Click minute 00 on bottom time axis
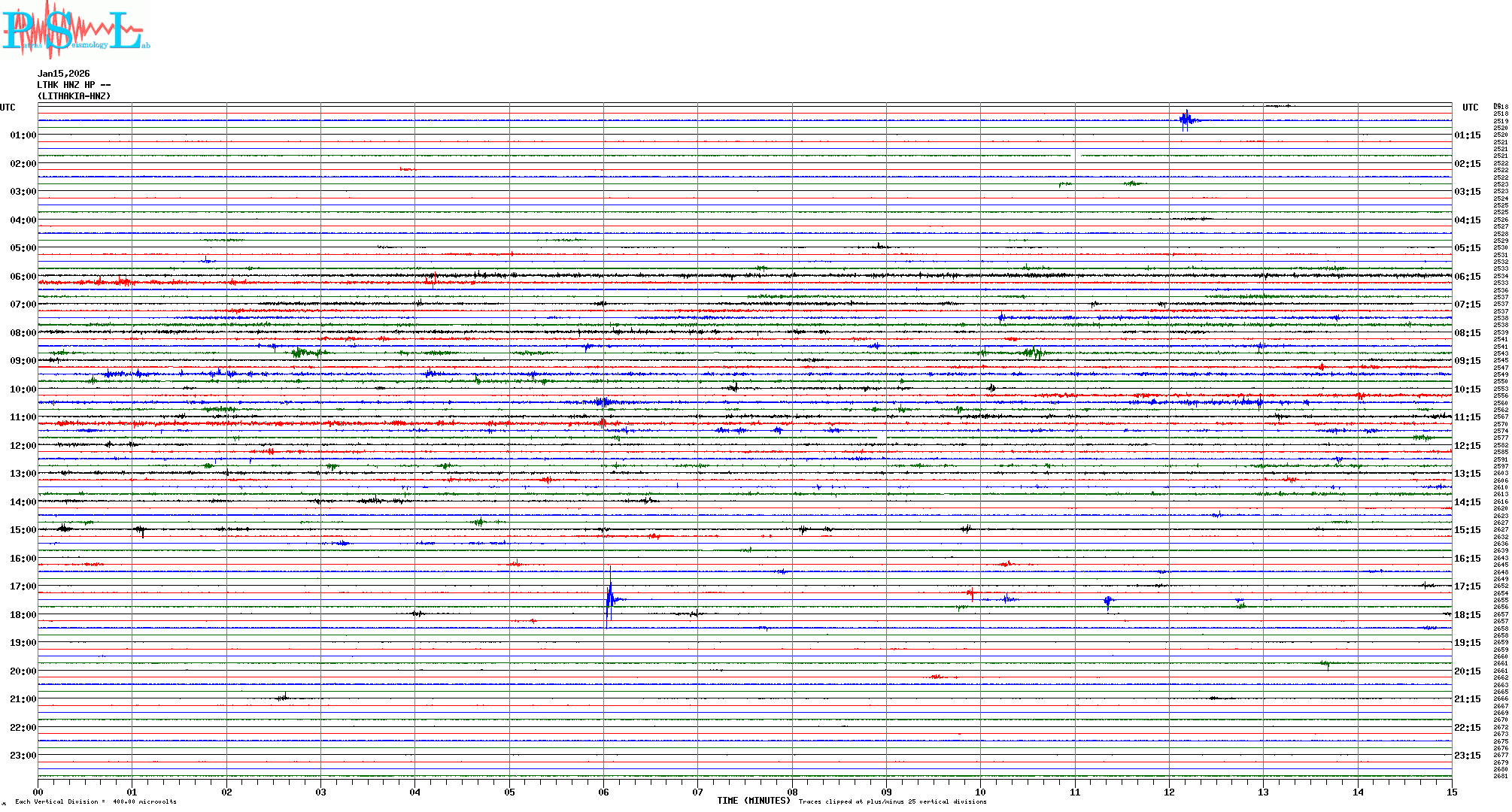Screen dimensions: 1512x812 coord(38,792)
